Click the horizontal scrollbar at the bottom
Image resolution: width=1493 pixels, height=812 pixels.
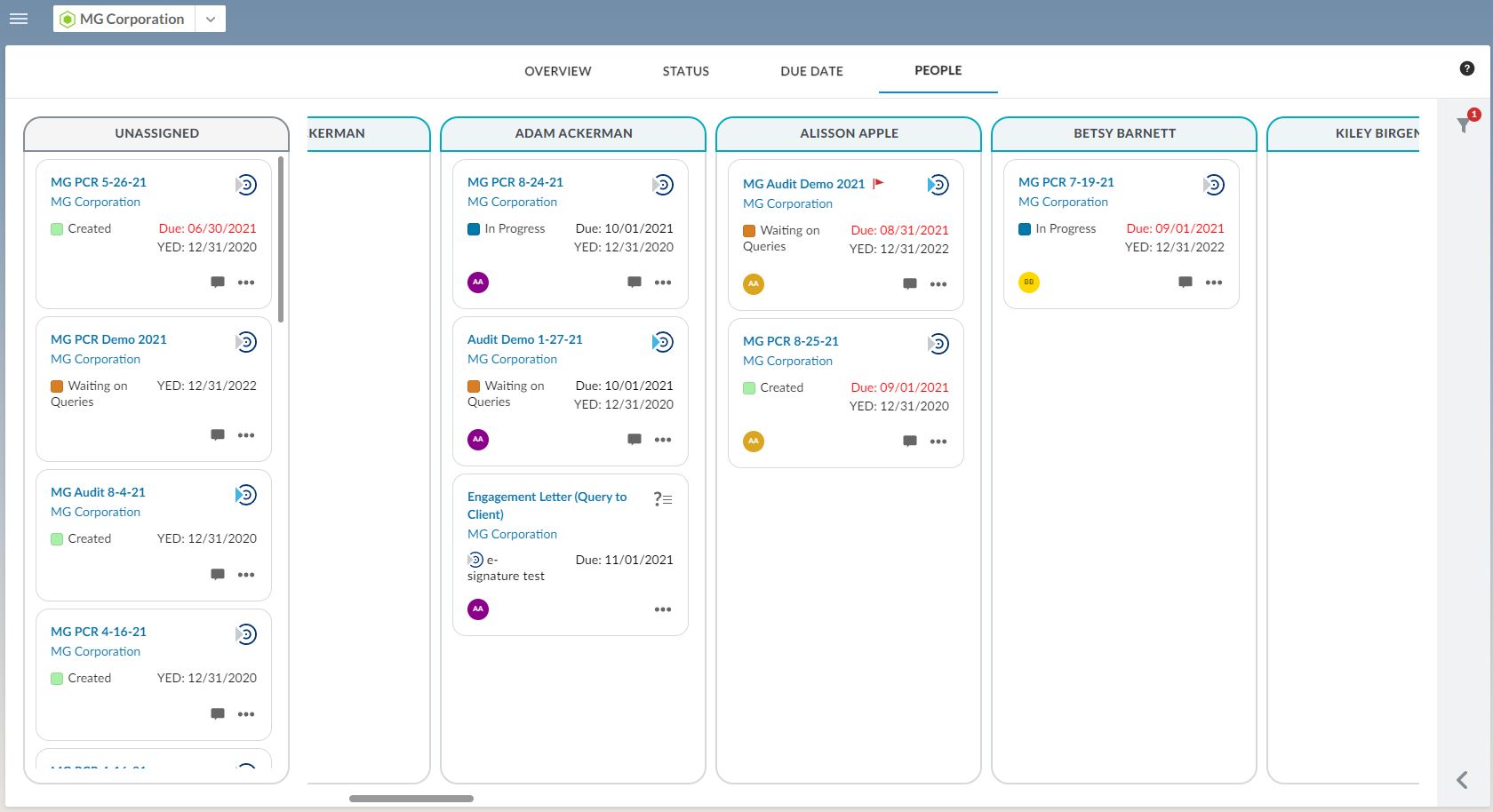tap(411, 799)
